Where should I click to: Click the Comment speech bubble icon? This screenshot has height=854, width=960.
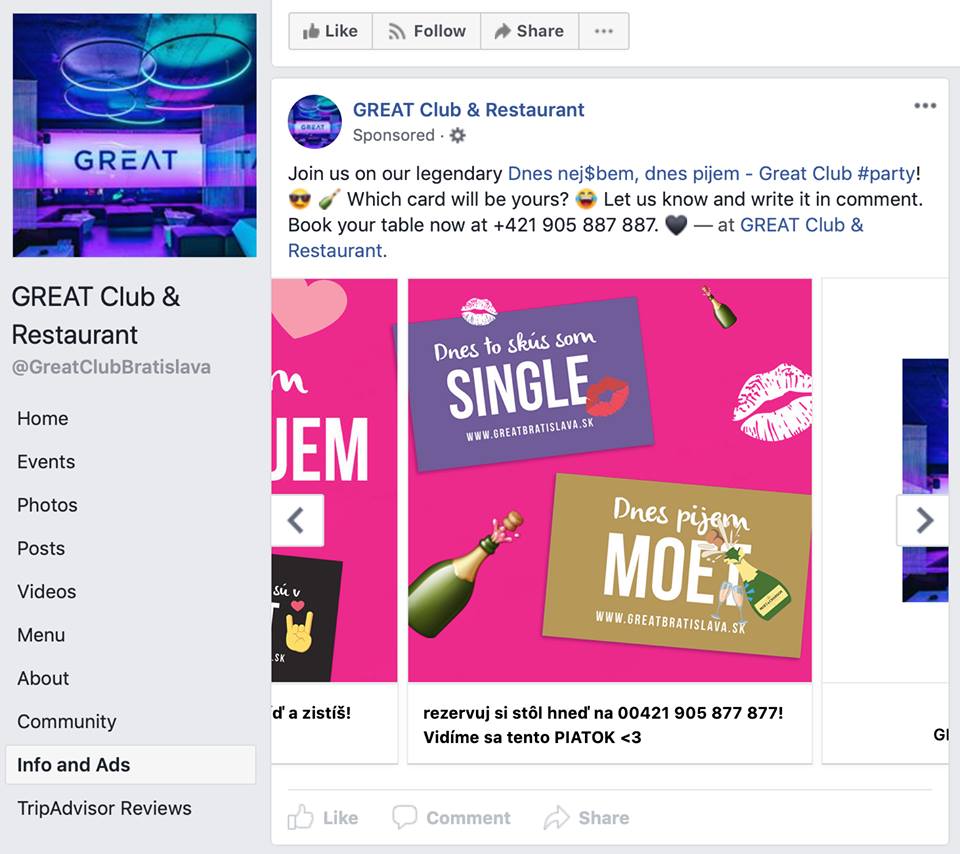coord(404,817)
